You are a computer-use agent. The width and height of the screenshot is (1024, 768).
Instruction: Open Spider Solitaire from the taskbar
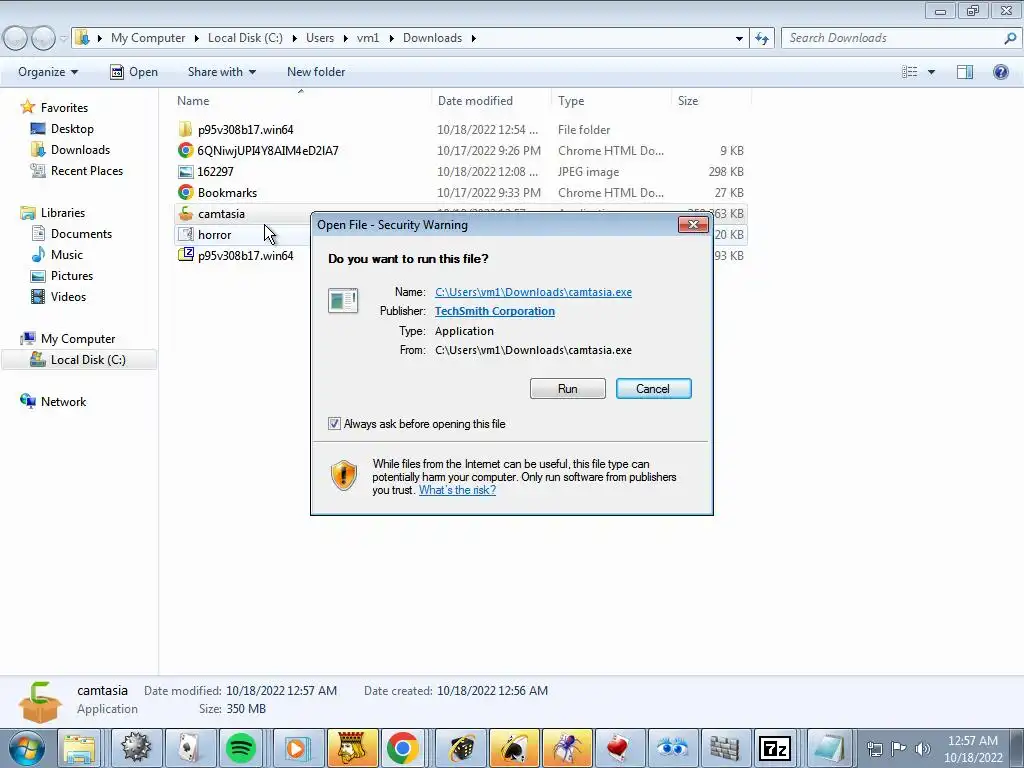(x=568, y=748)
